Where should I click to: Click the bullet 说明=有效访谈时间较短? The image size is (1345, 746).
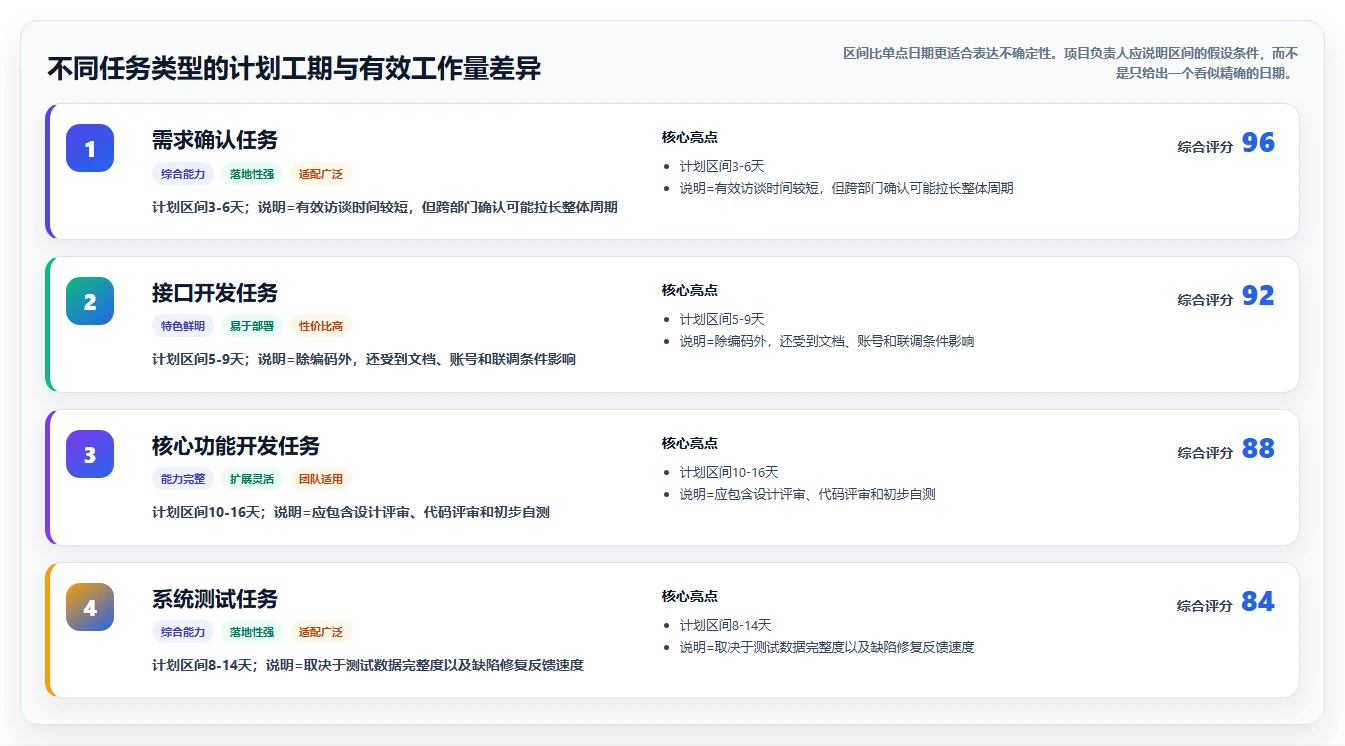pyautogui.click(x=847, y=188)
